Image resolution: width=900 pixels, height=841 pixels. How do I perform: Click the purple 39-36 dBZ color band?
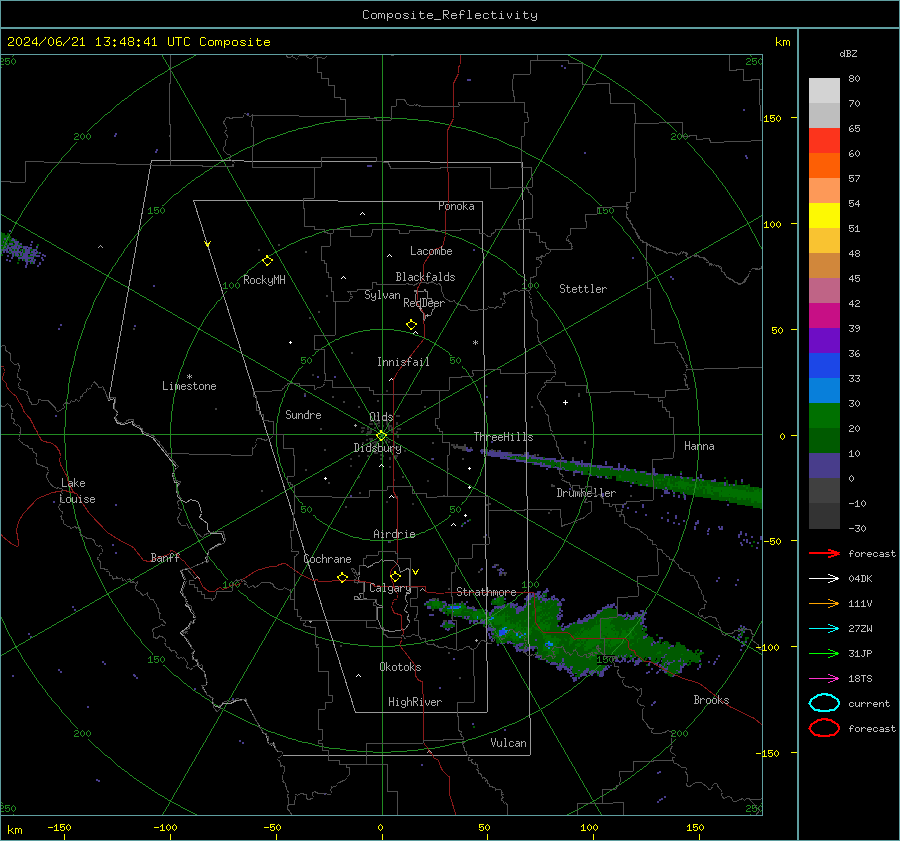pos(824,340)
